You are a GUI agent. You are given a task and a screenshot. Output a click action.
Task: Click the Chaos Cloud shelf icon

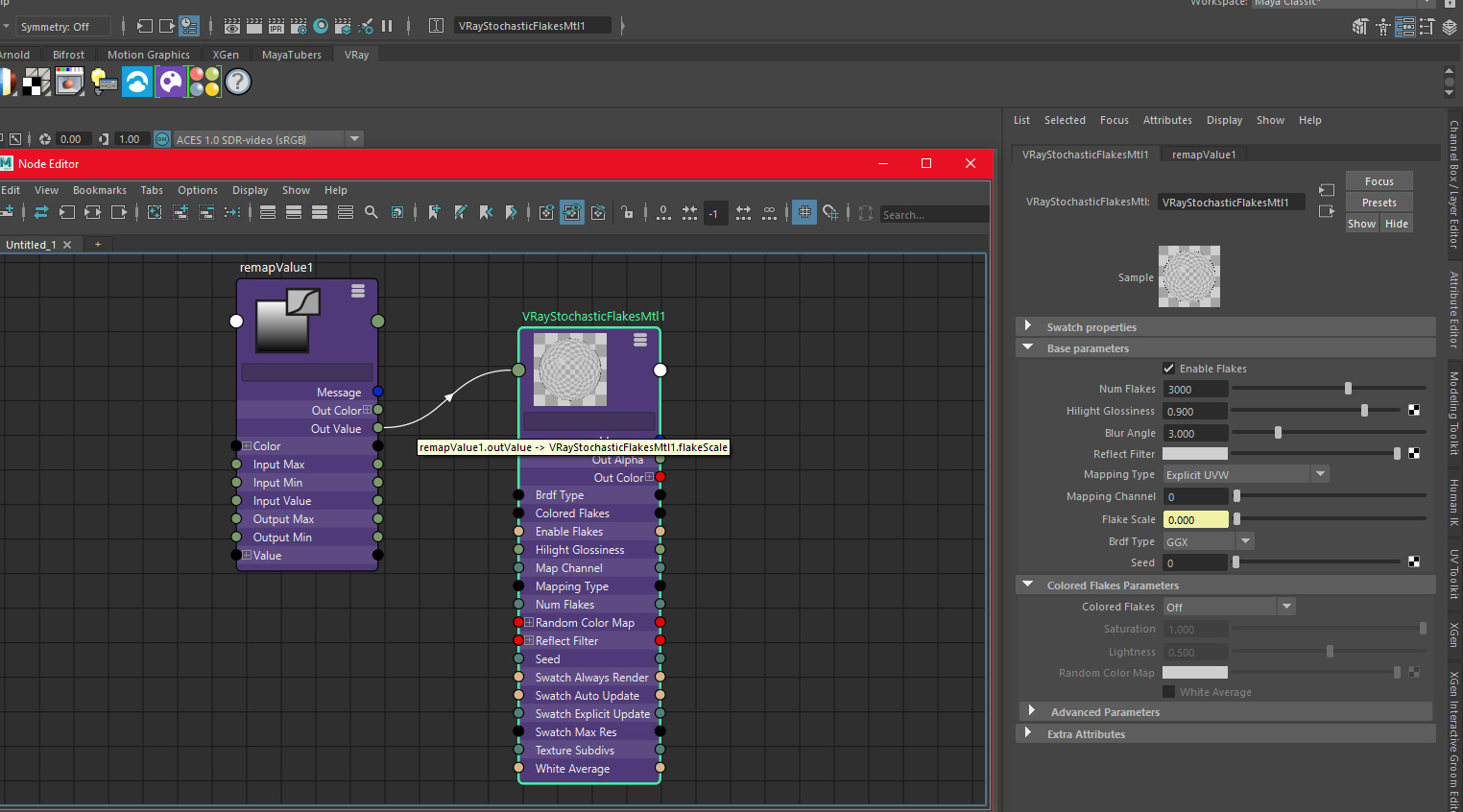point(137,83)
